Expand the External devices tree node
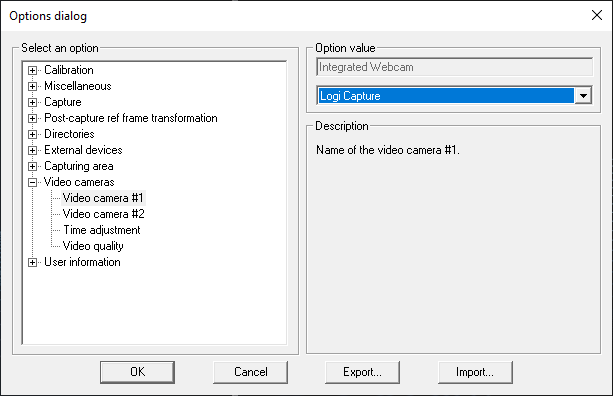 pos(32,151)
